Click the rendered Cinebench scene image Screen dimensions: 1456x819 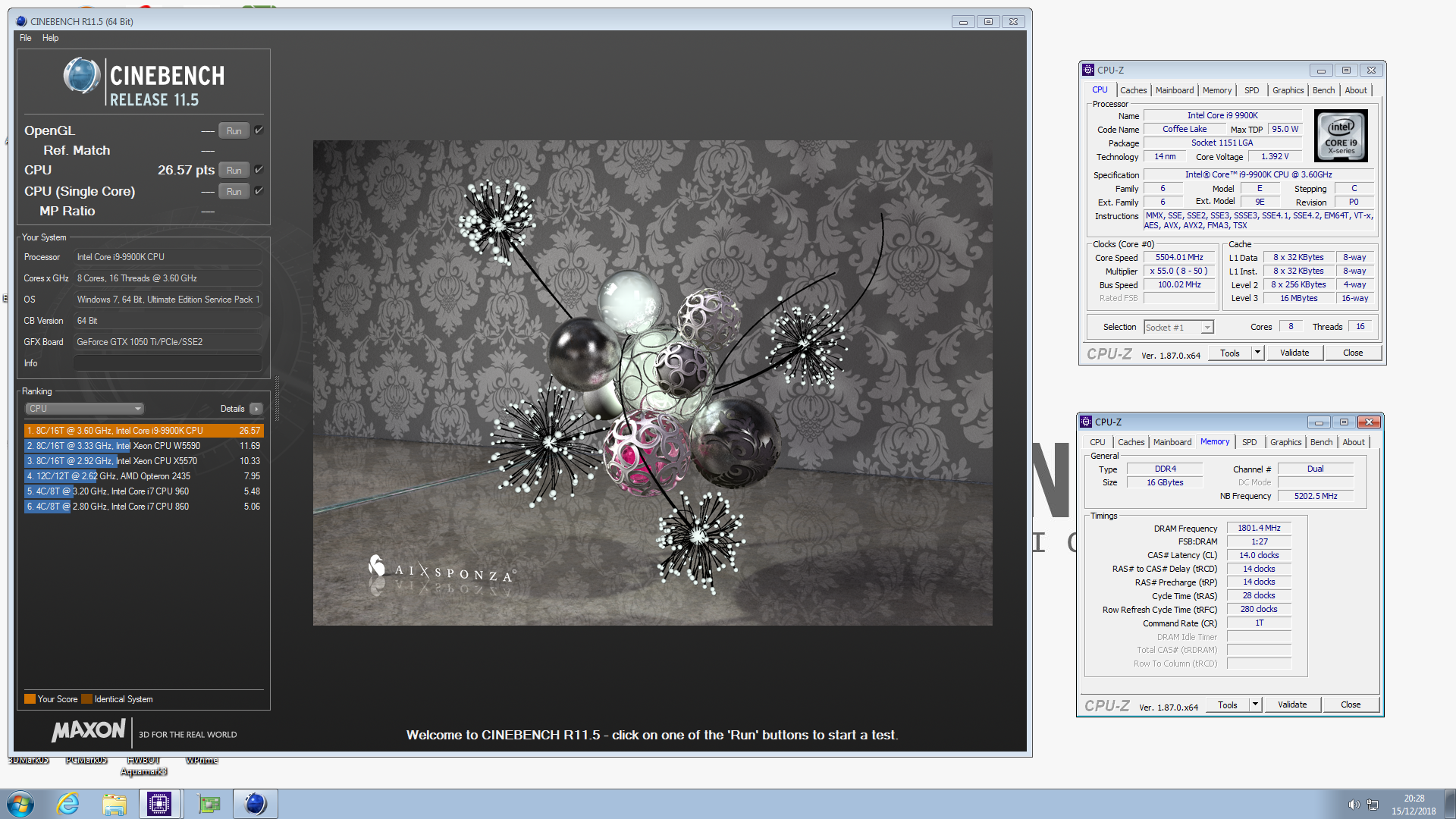tap(652, 383)
